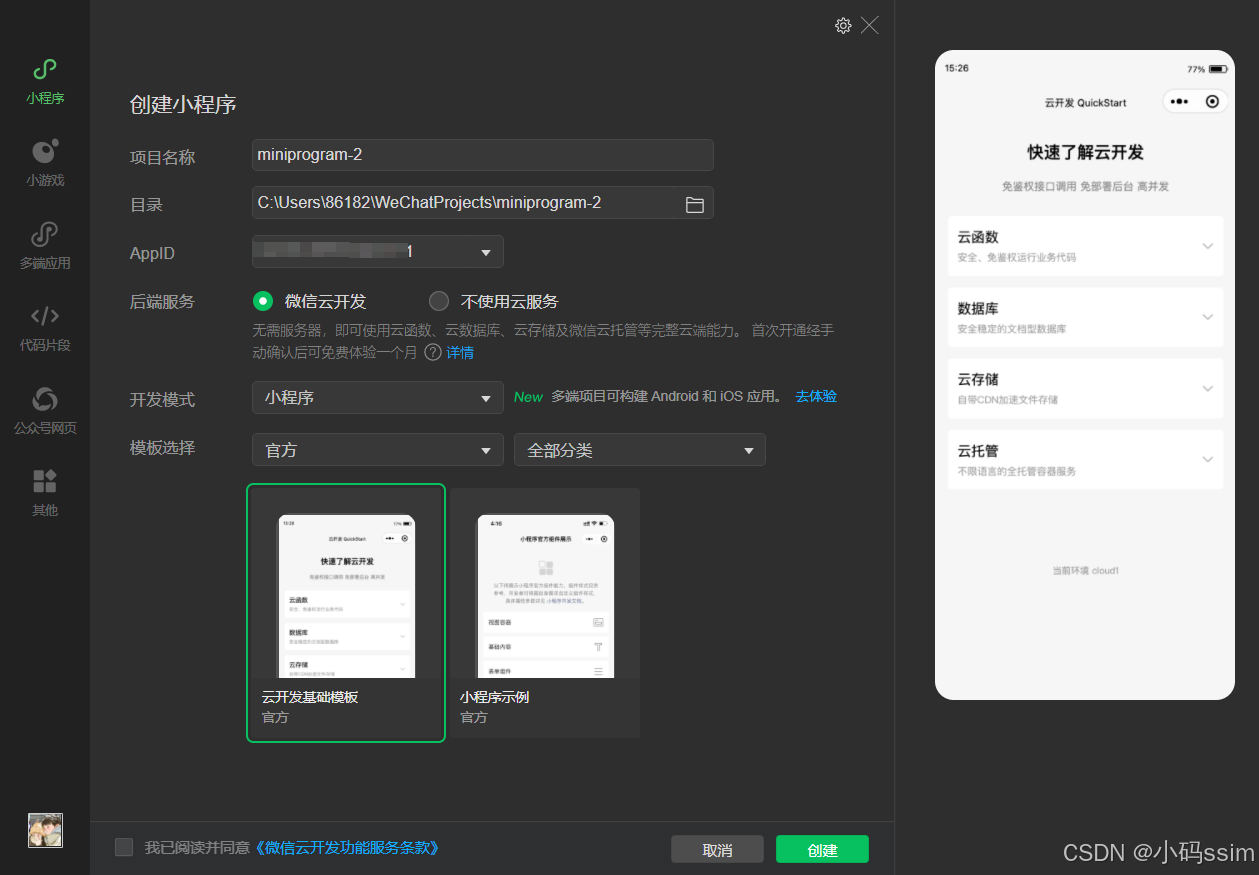Click the 取消 button
1259x875 pixels.
717,850
